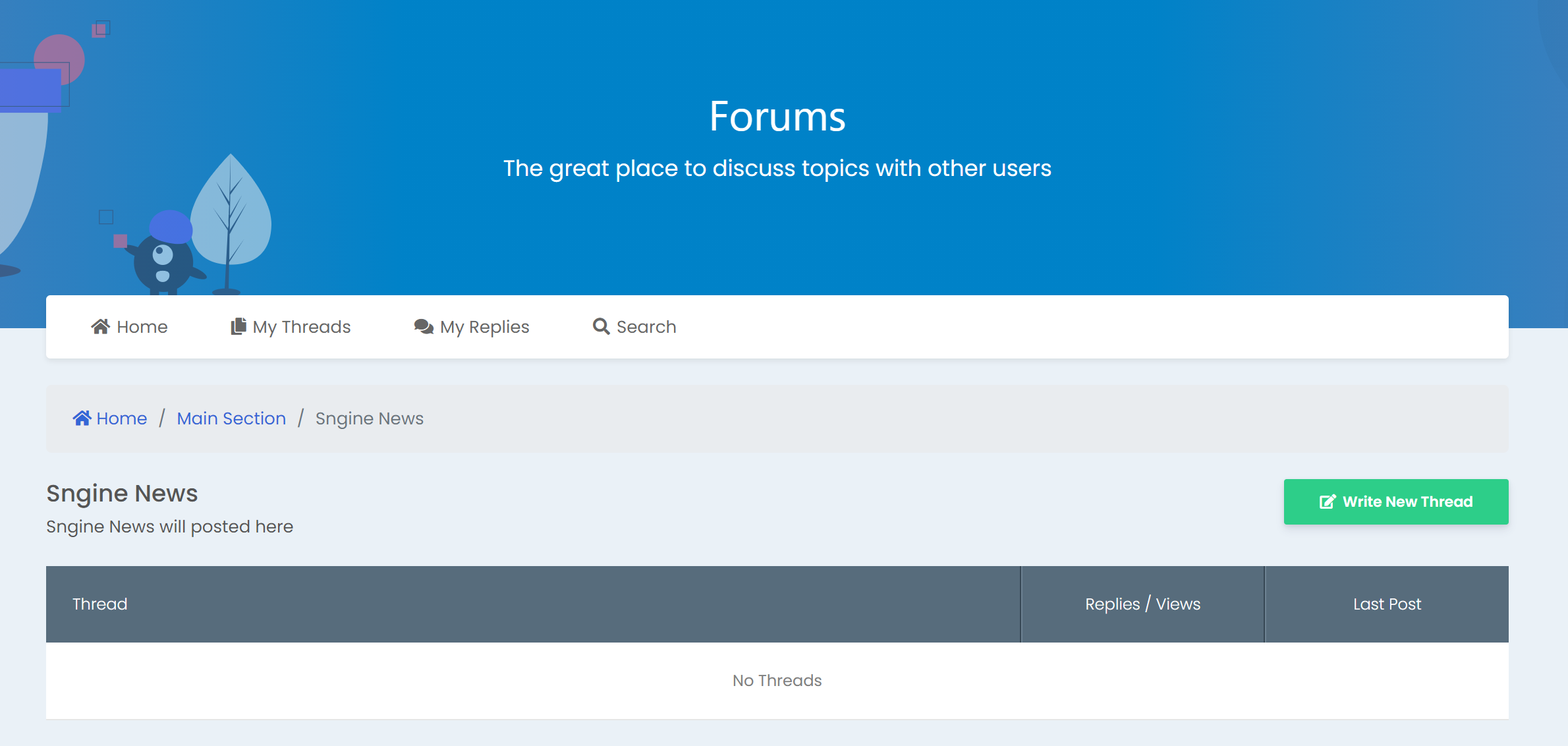
Task: Click the My Replies chat bubbles icon
Action: pyautogui.click(x=424, y=327)
